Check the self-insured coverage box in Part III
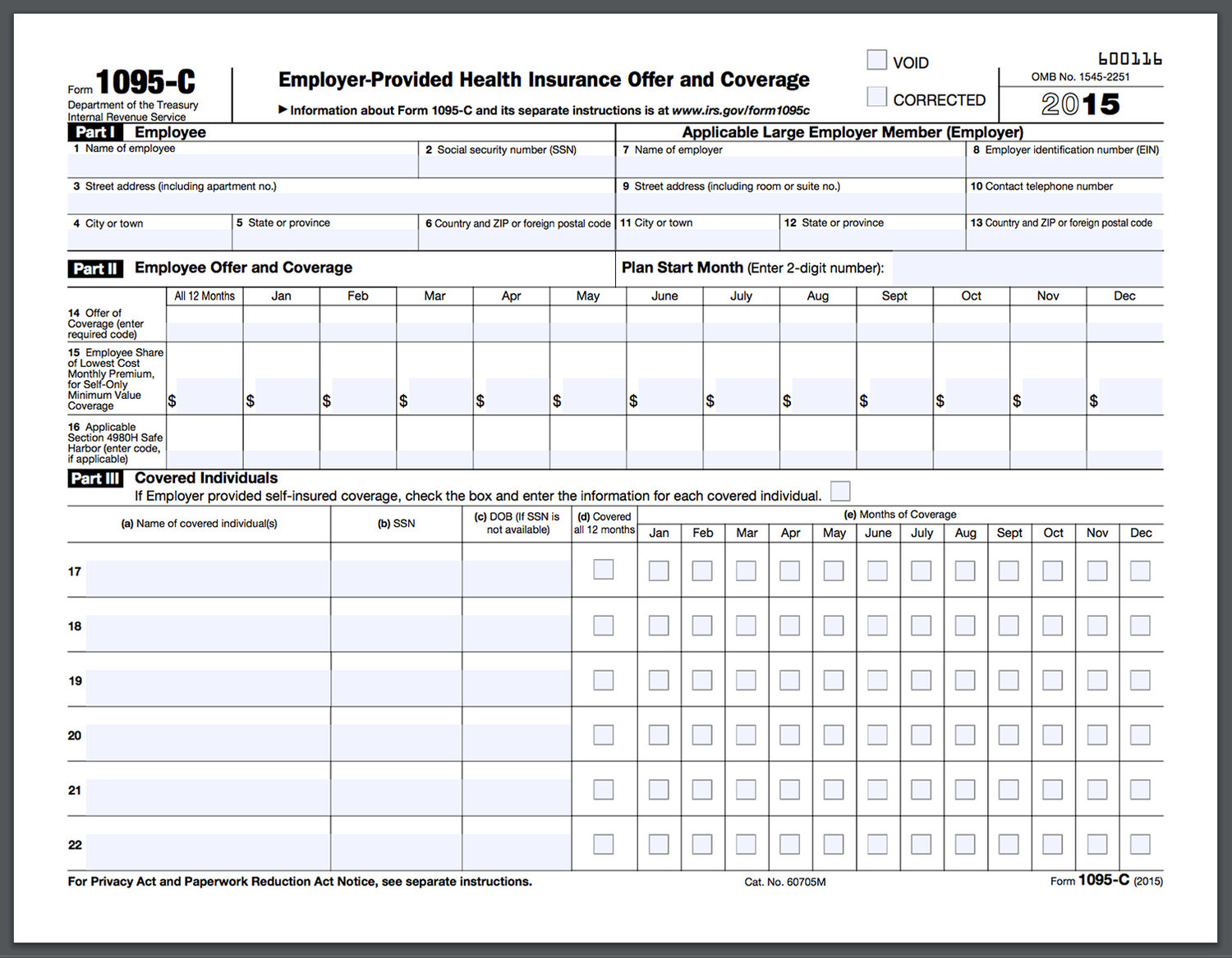This screenshot has height=958, width=1232. click(x=839, y=490)
